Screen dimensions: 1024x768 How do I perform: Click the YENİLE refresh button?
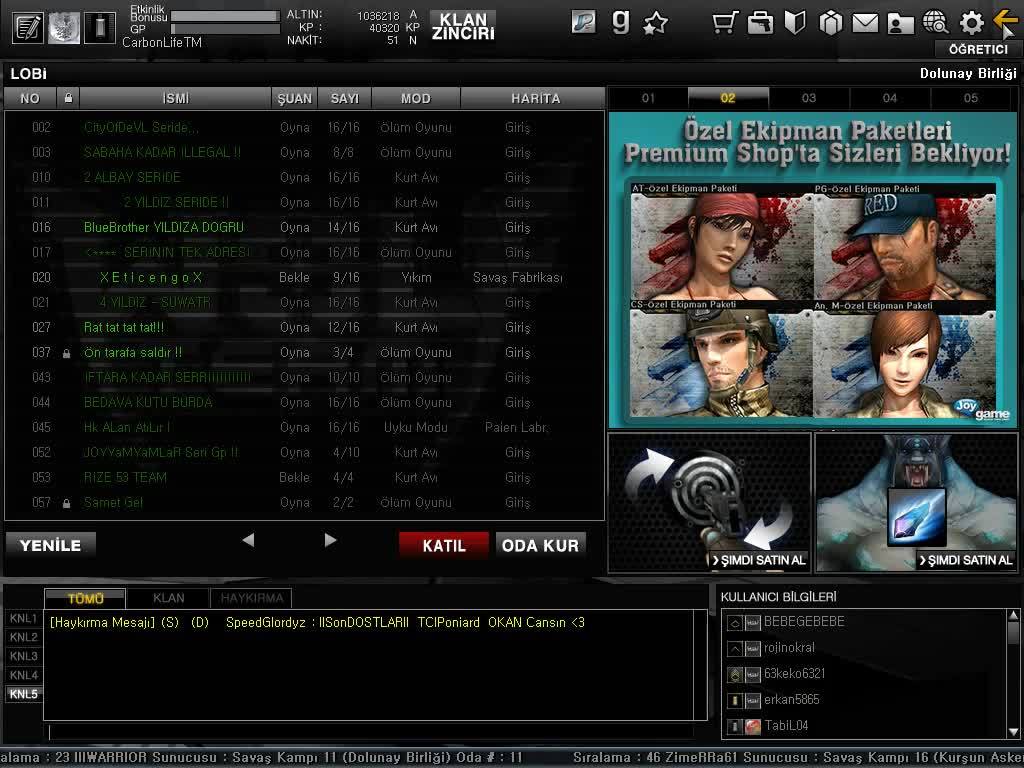pos(51,545)
